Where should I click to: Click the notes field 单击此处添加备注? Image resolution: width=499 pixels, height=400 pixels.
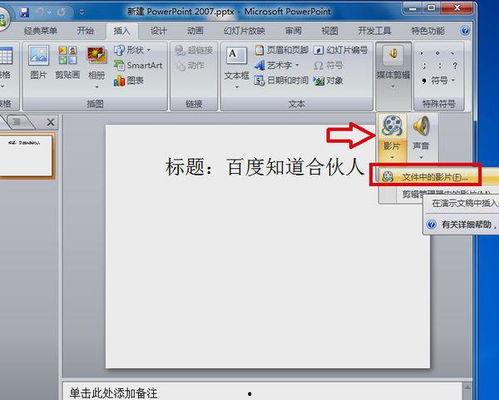(262, 392)
